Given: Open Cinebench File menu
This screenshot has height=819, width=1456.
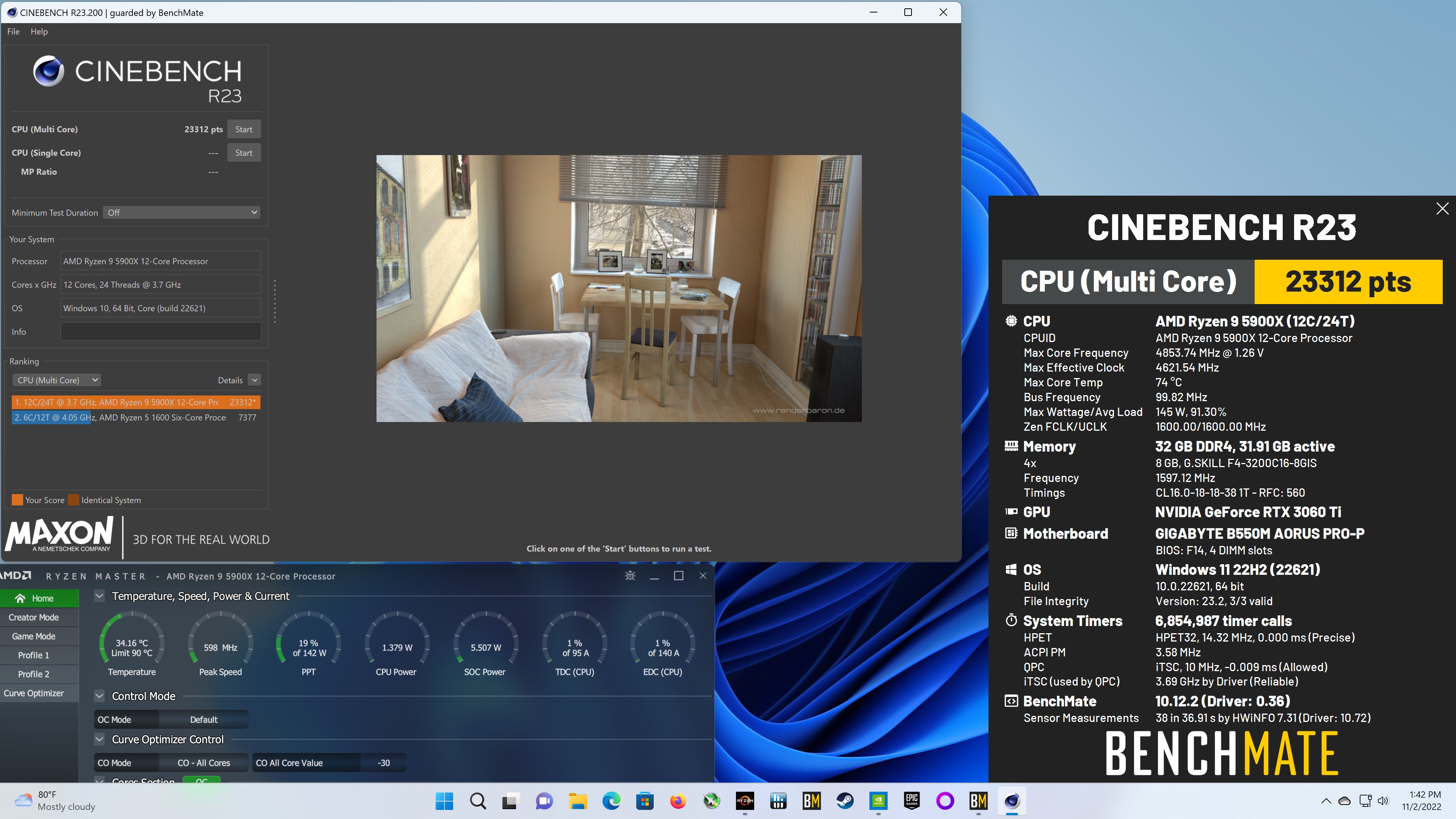Looking at the screenshot, I should (13, 31).
